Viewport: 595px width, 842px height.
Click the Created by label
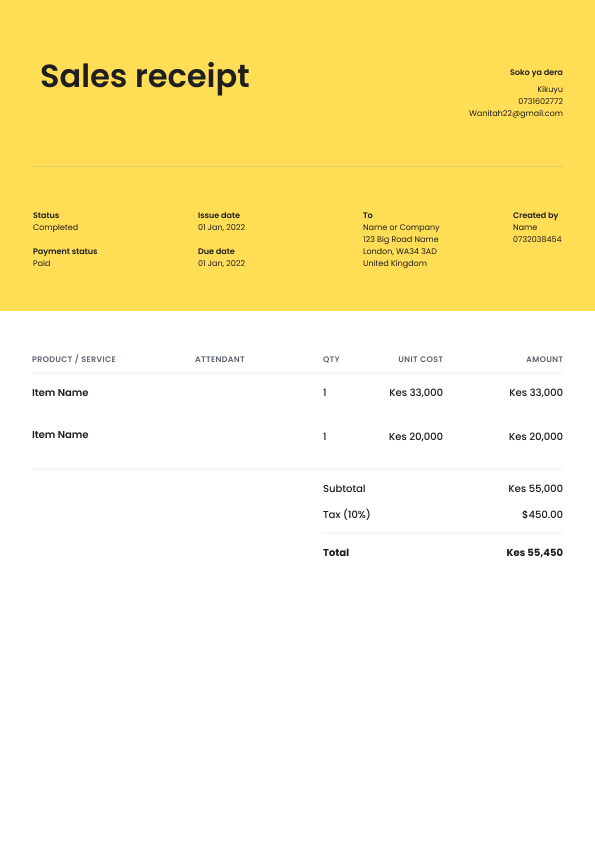(535, 215)
